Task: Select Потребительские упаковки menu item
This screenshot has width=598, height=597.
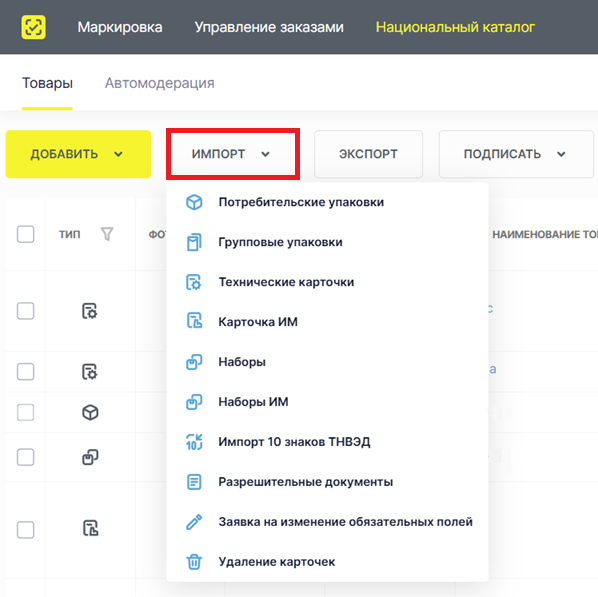Action: tap(327, 202)
